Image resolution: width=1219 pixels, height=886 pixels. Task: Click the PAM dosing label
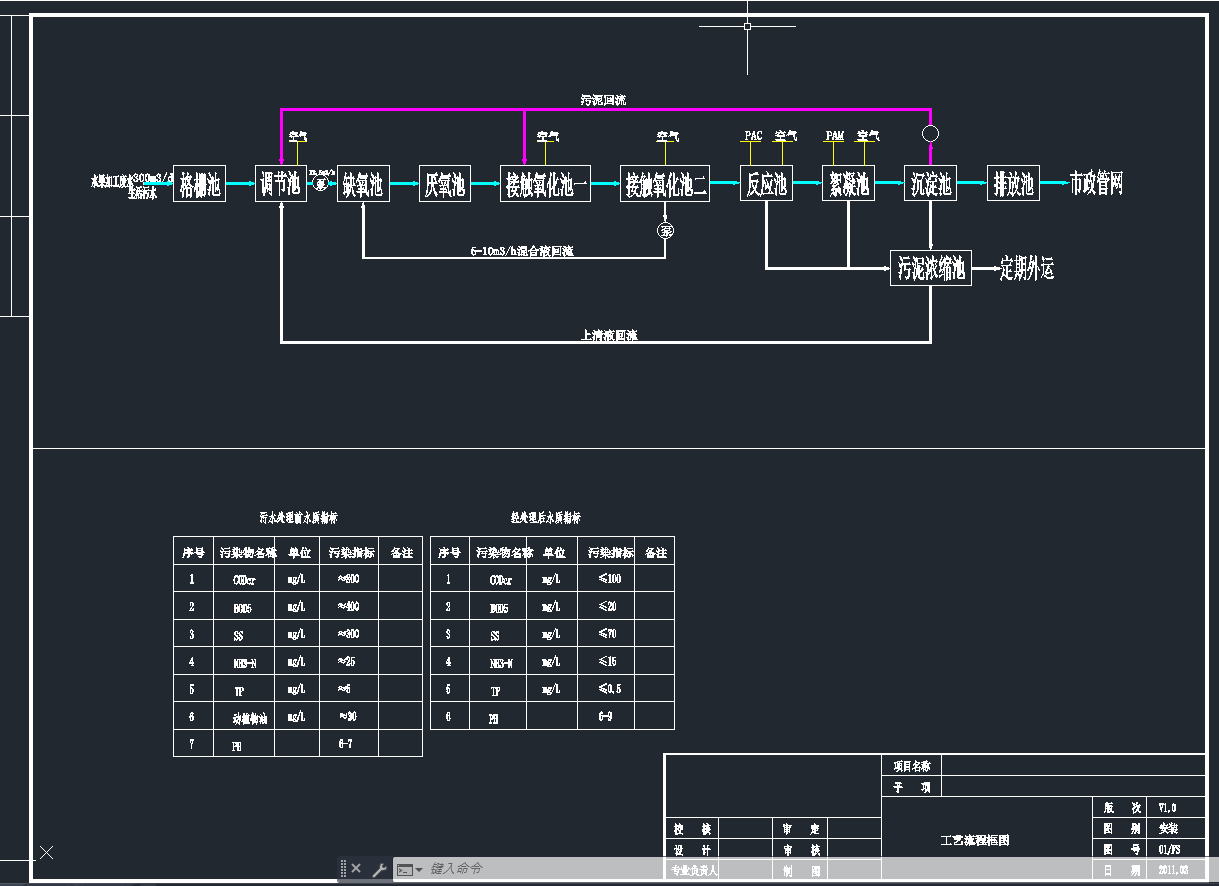pyautogui.click(x=835, y=135)
